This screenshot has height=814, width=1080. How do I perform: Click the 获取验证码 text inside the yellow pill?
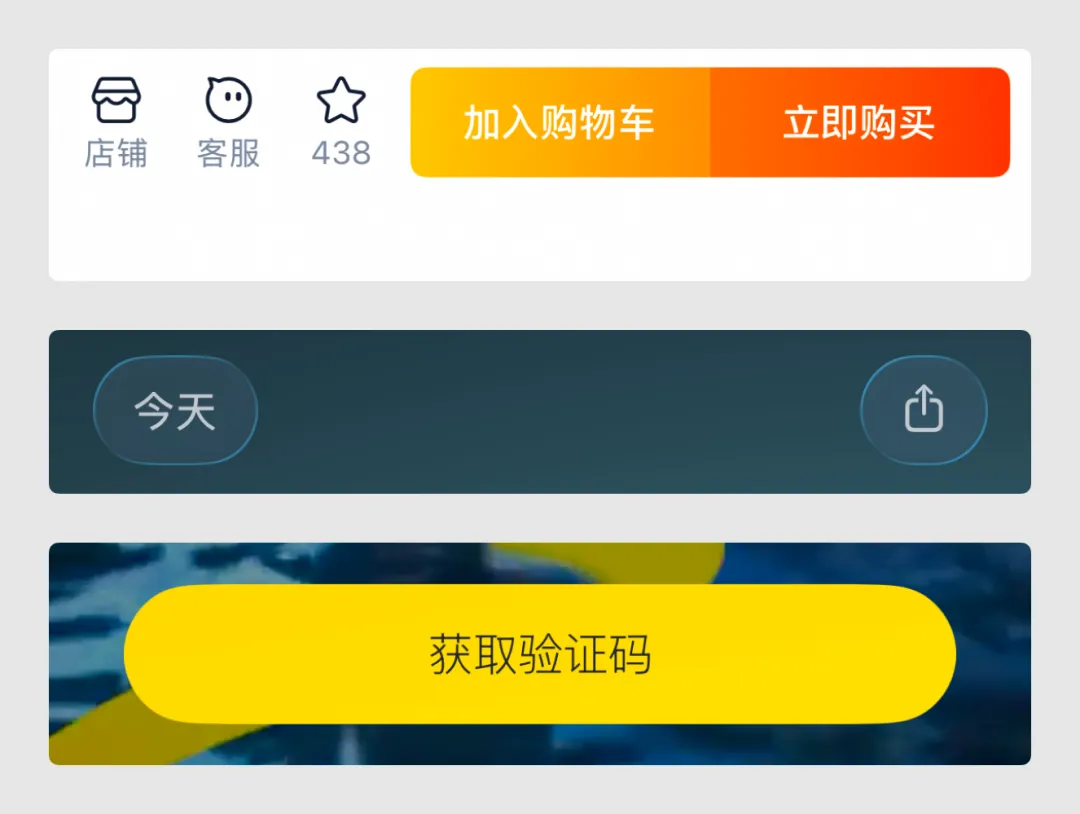pyautogui.click(x=540, y=654)
